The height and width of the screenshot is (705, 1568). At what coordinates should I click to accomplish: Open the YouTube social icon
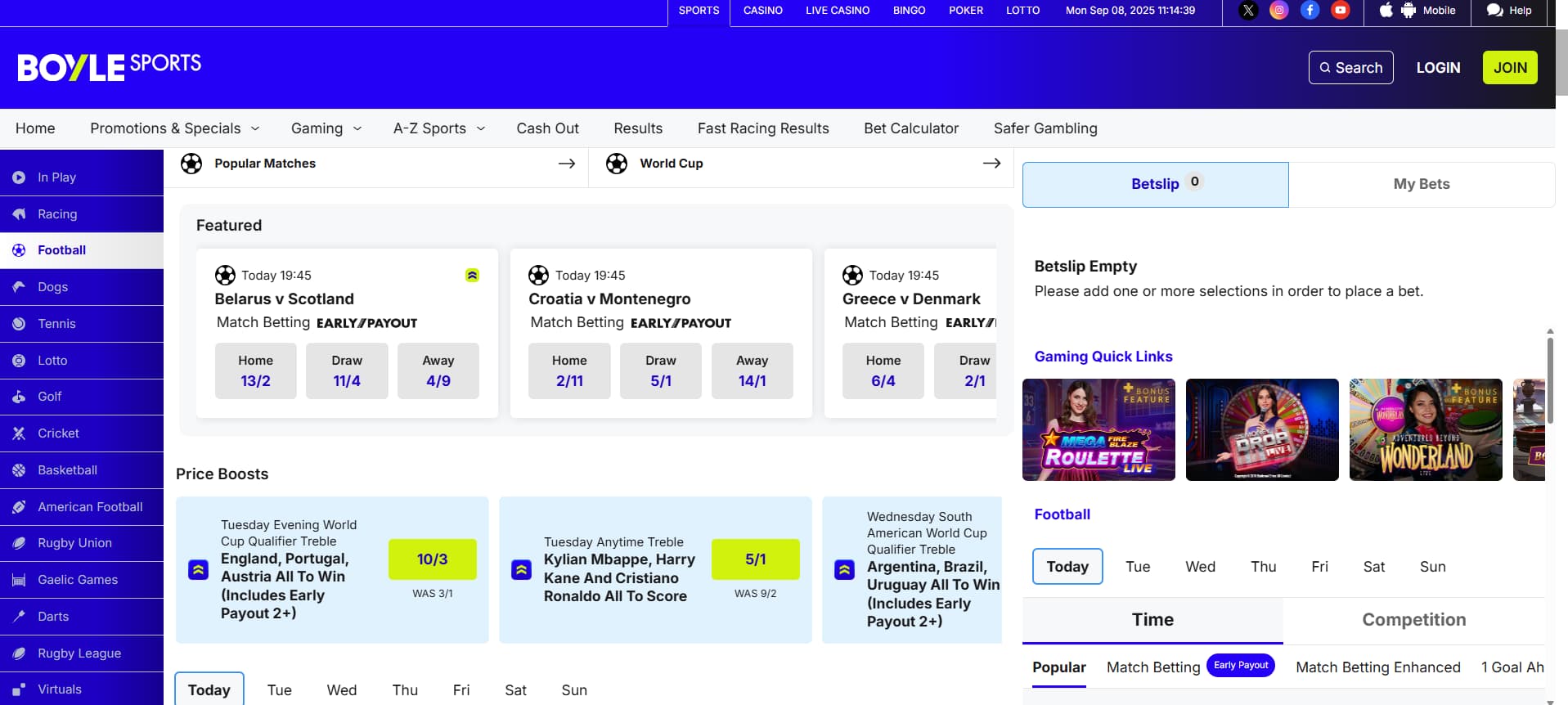pyautogui.click(x=1340, y=11)
